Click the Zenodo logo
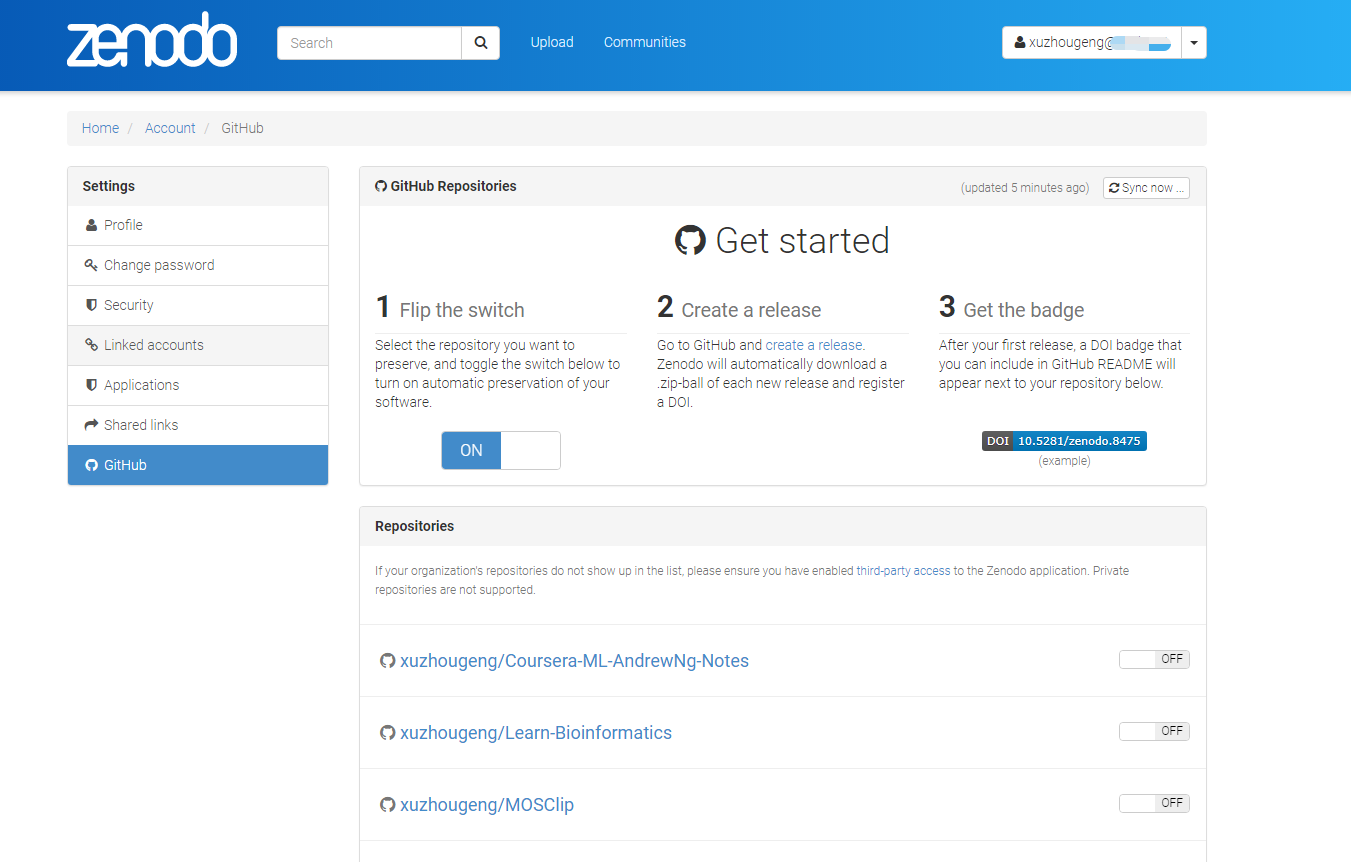This screenshot has width=1351, height=862. pos(152,40)
